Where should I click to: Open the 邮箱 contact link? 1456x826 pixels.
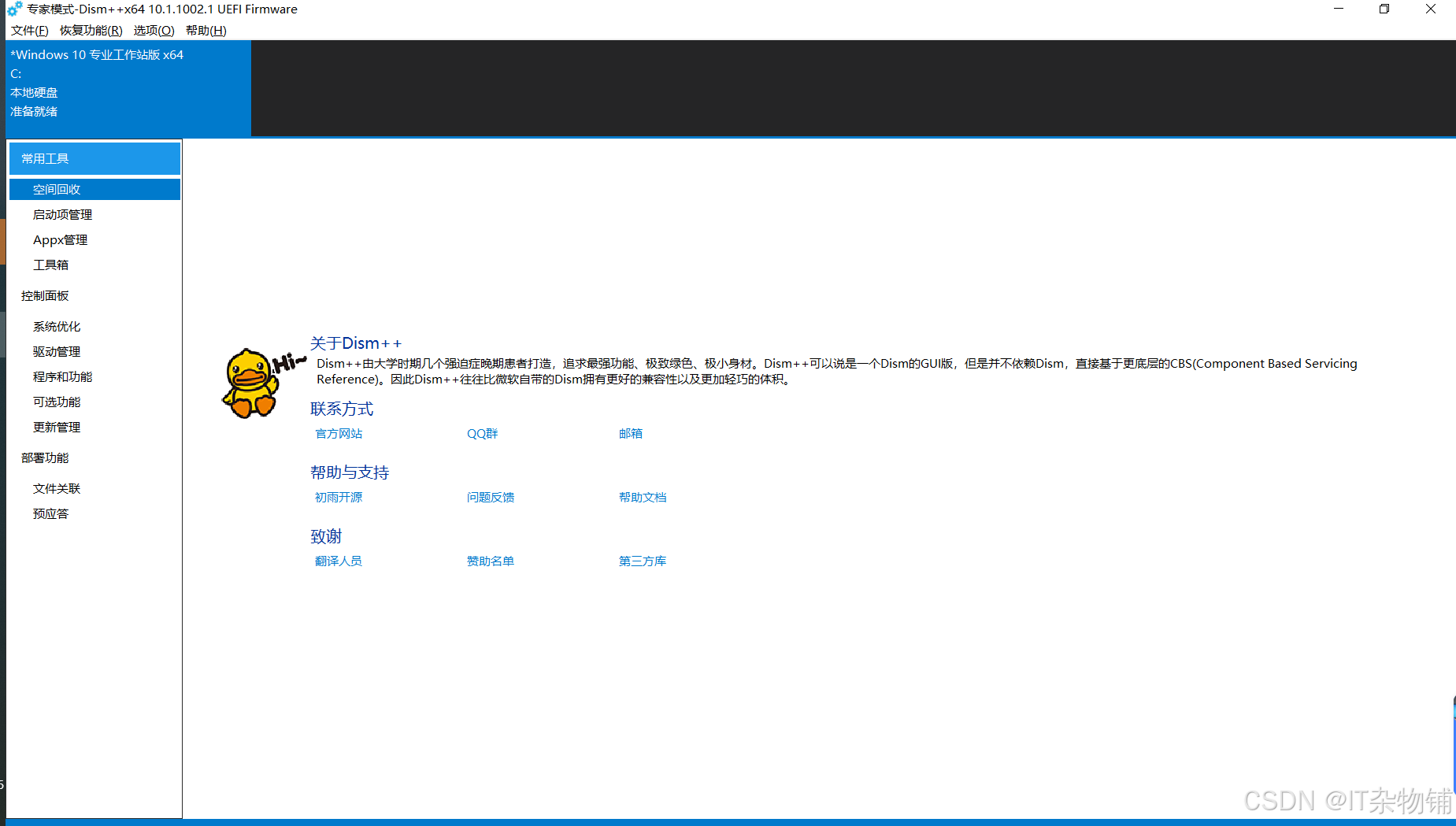[630, 434]
